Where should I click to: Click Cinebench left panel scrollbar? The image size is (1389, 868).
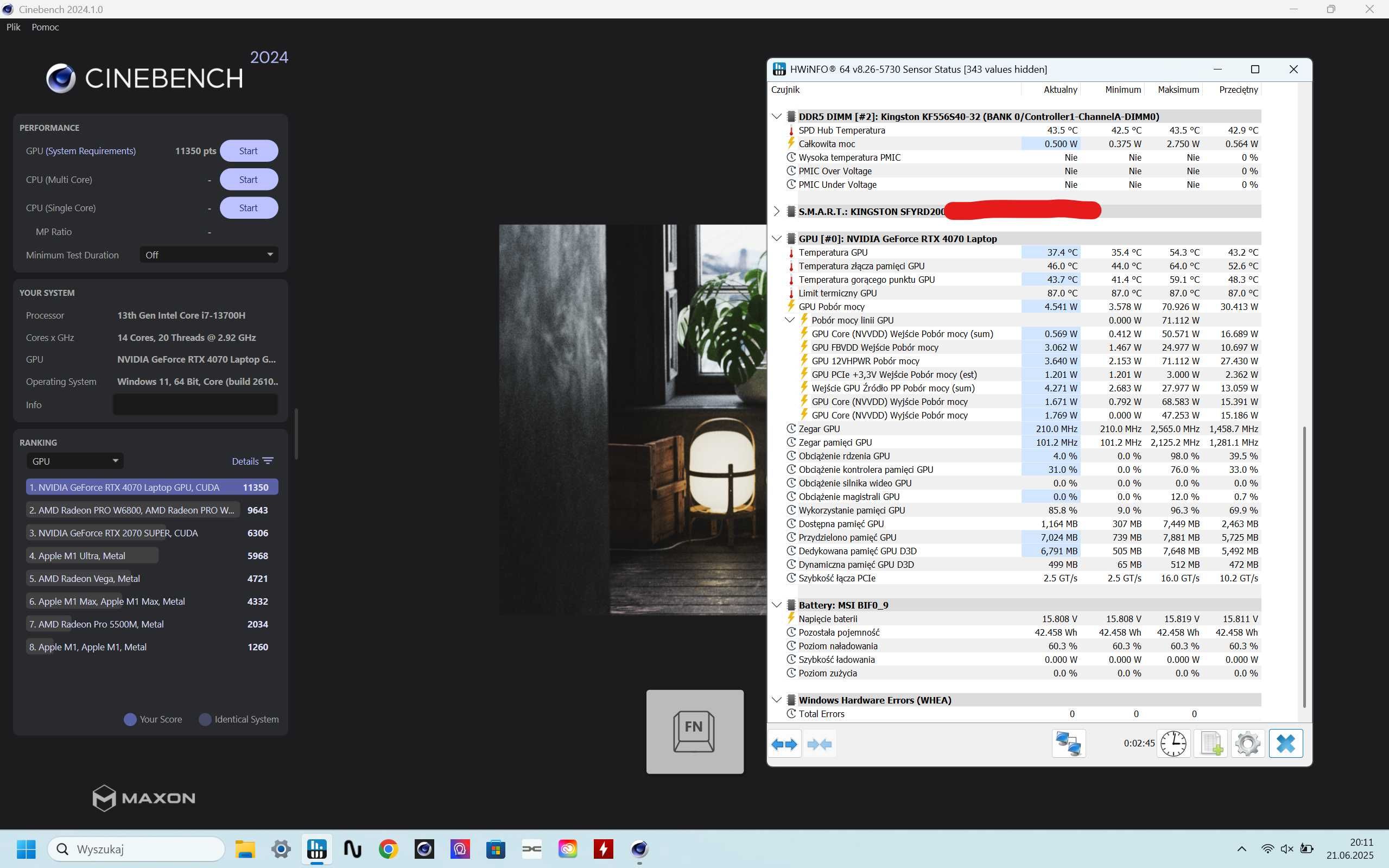pos(296,433)
